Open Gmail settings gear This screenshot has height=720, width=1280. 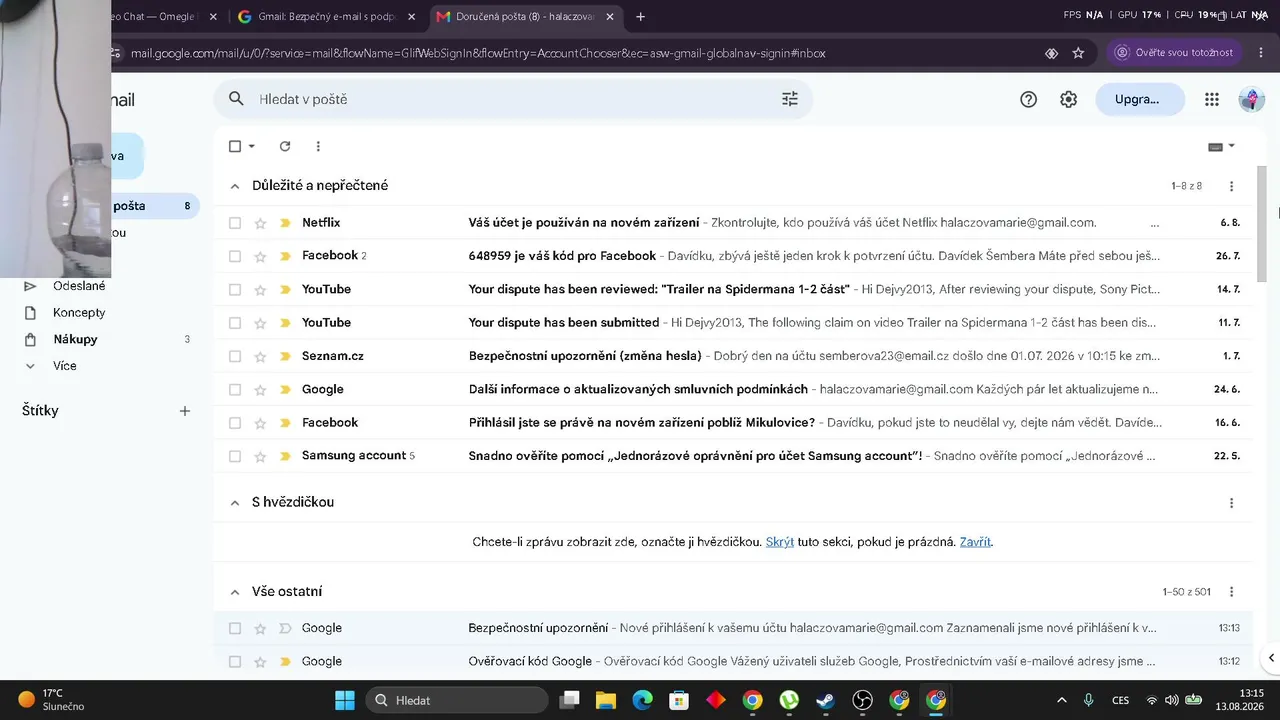[x=1068, y=99]
